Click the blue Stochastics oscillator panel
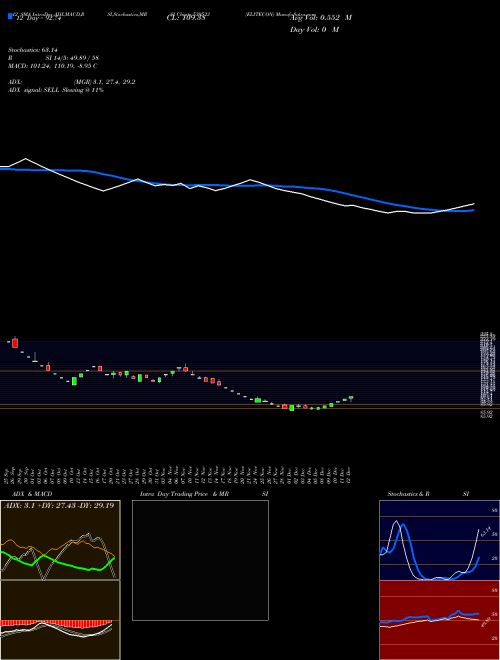The height and width of the screenshot is (660, 500). [x=439, y=540]
